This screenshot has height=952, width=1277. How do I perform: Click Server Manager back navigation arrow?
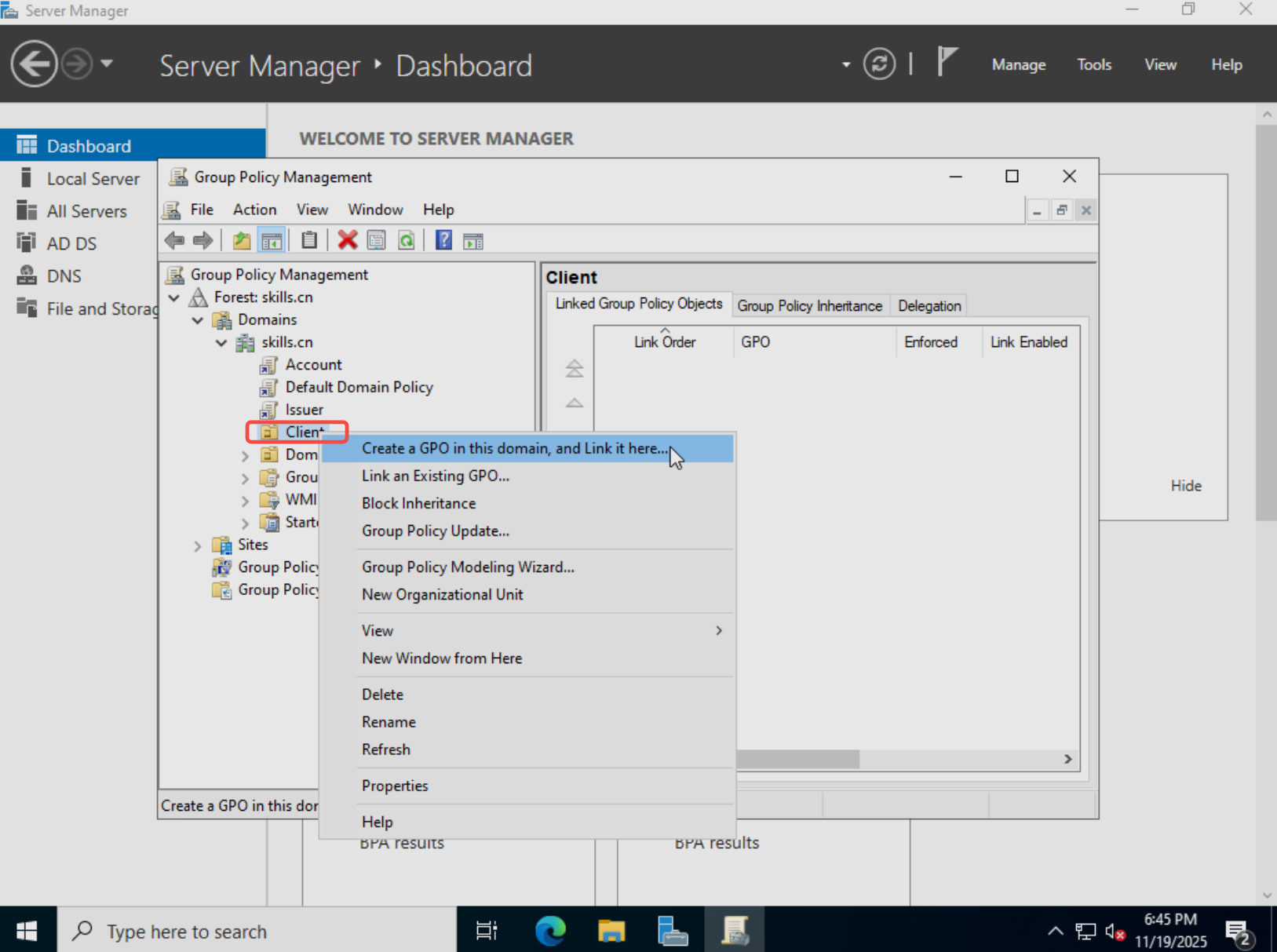coord(34,64)
